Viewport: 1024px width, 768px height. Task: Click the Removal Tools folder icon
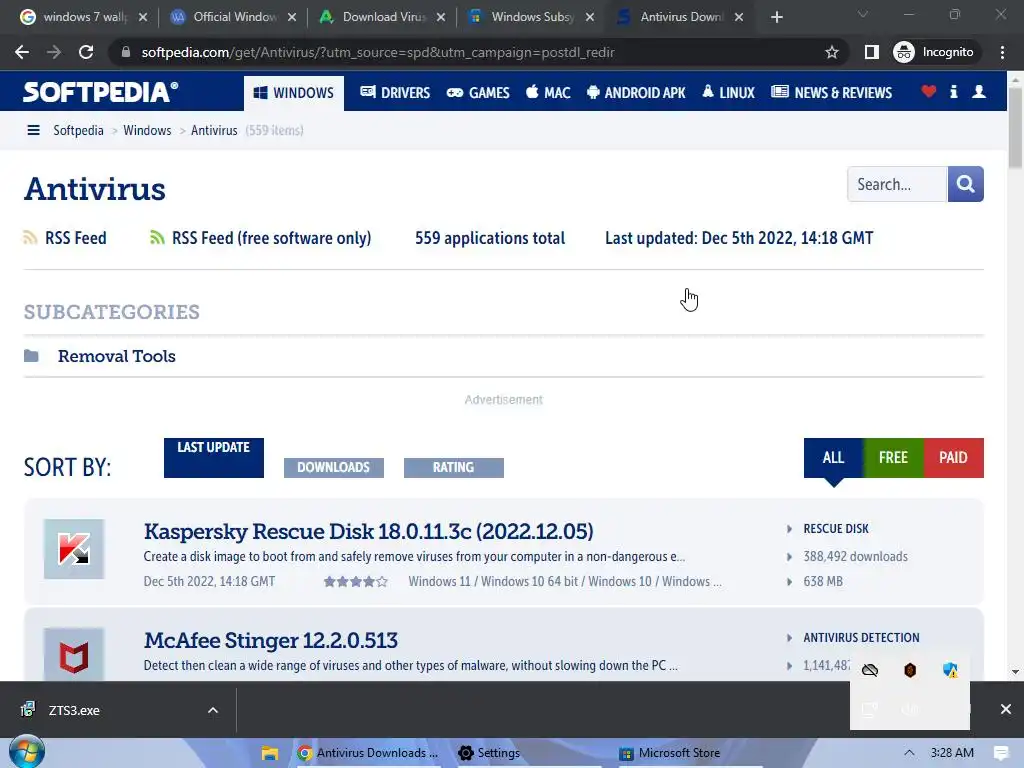(31, 356)
